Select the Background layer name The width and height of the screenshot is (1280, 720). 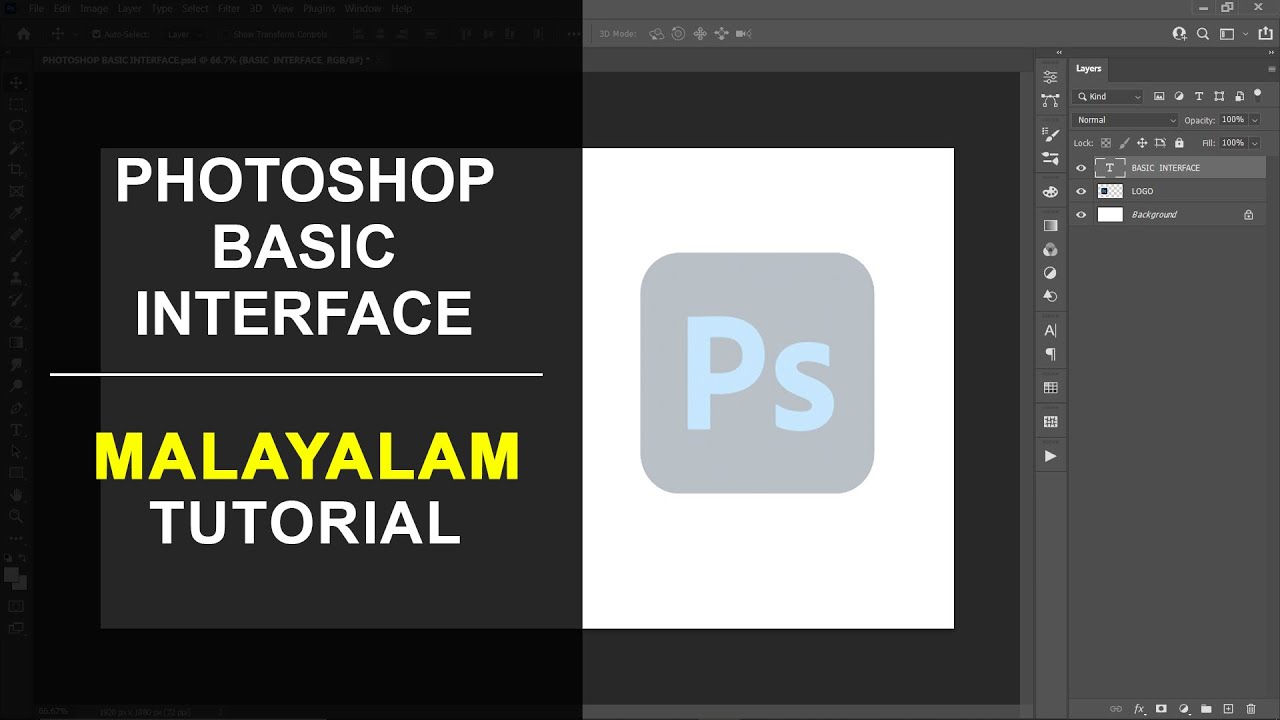coord(1154,214)
